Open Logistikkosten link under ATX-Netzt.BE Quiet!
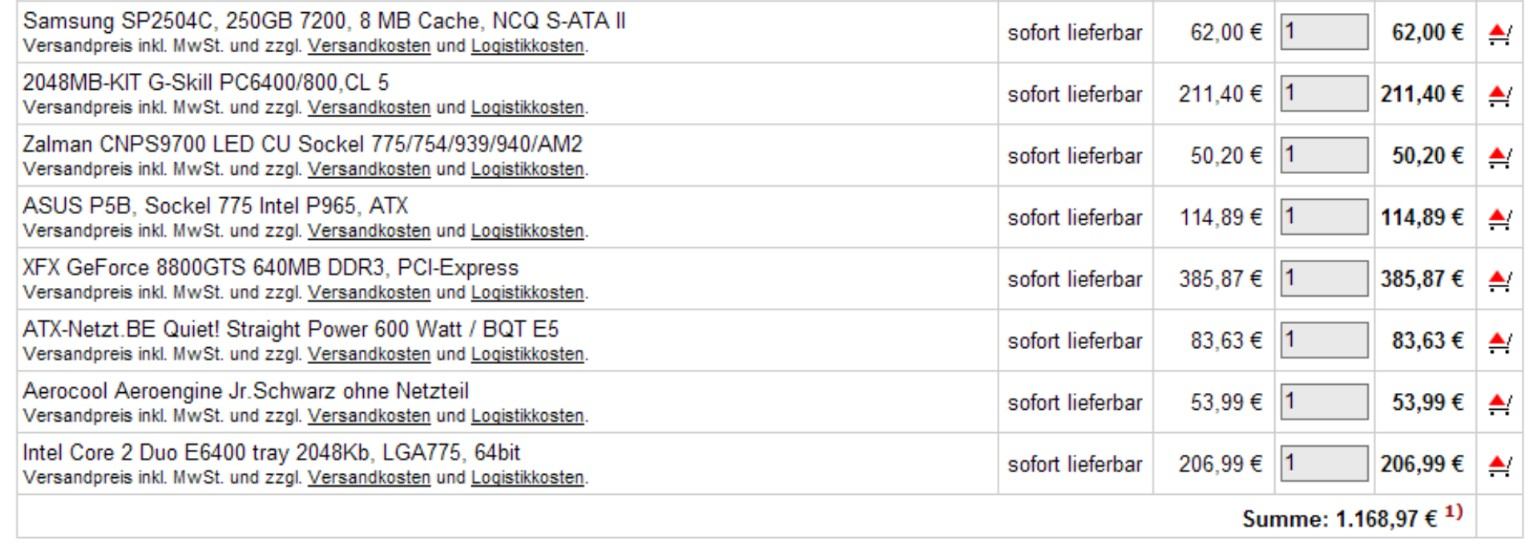 point(527,354)
